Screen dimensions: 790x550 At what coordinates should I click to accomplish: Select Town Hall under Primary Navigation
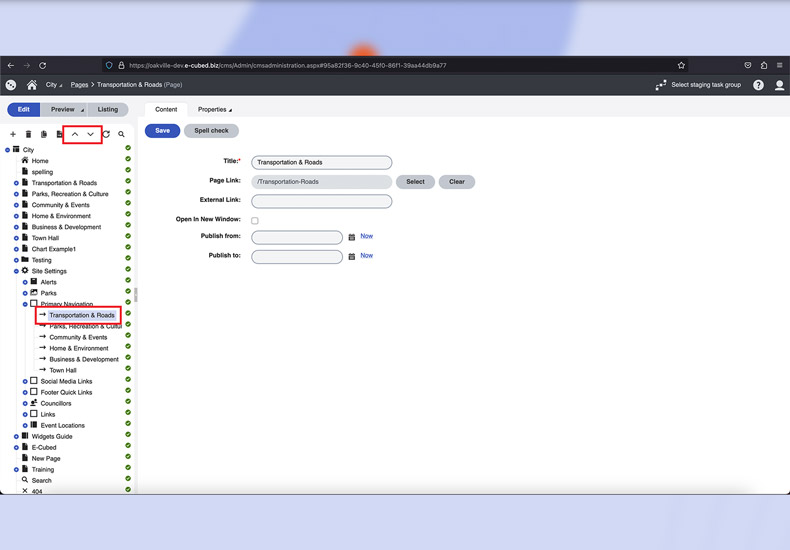click(x=63, y=370)
